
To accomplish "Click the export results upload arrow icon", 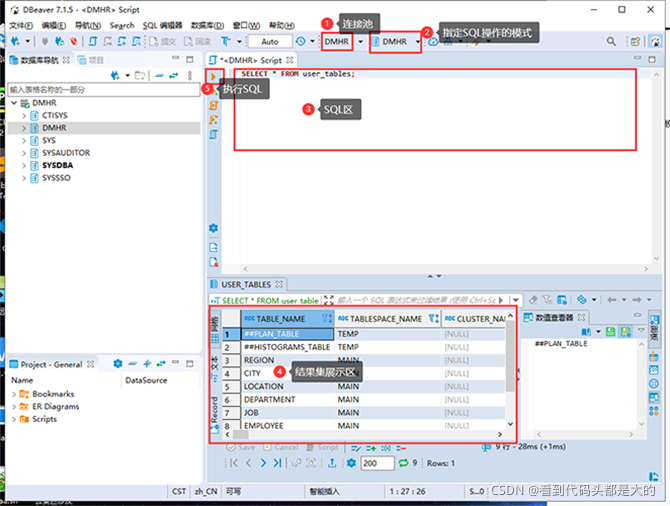I will coord(332,463).
